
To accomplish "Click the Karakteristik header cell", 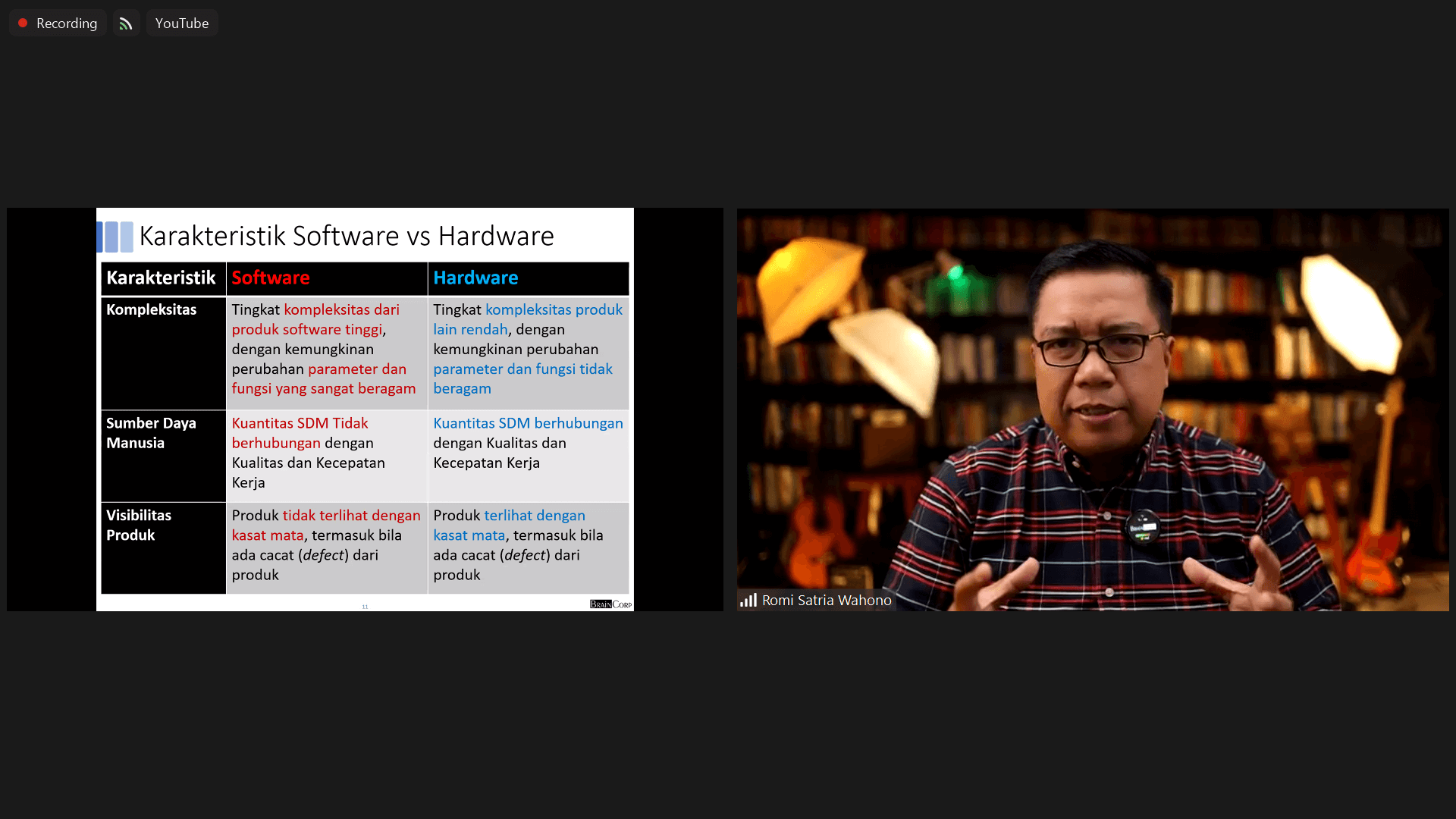I will (x=161, y=278).
